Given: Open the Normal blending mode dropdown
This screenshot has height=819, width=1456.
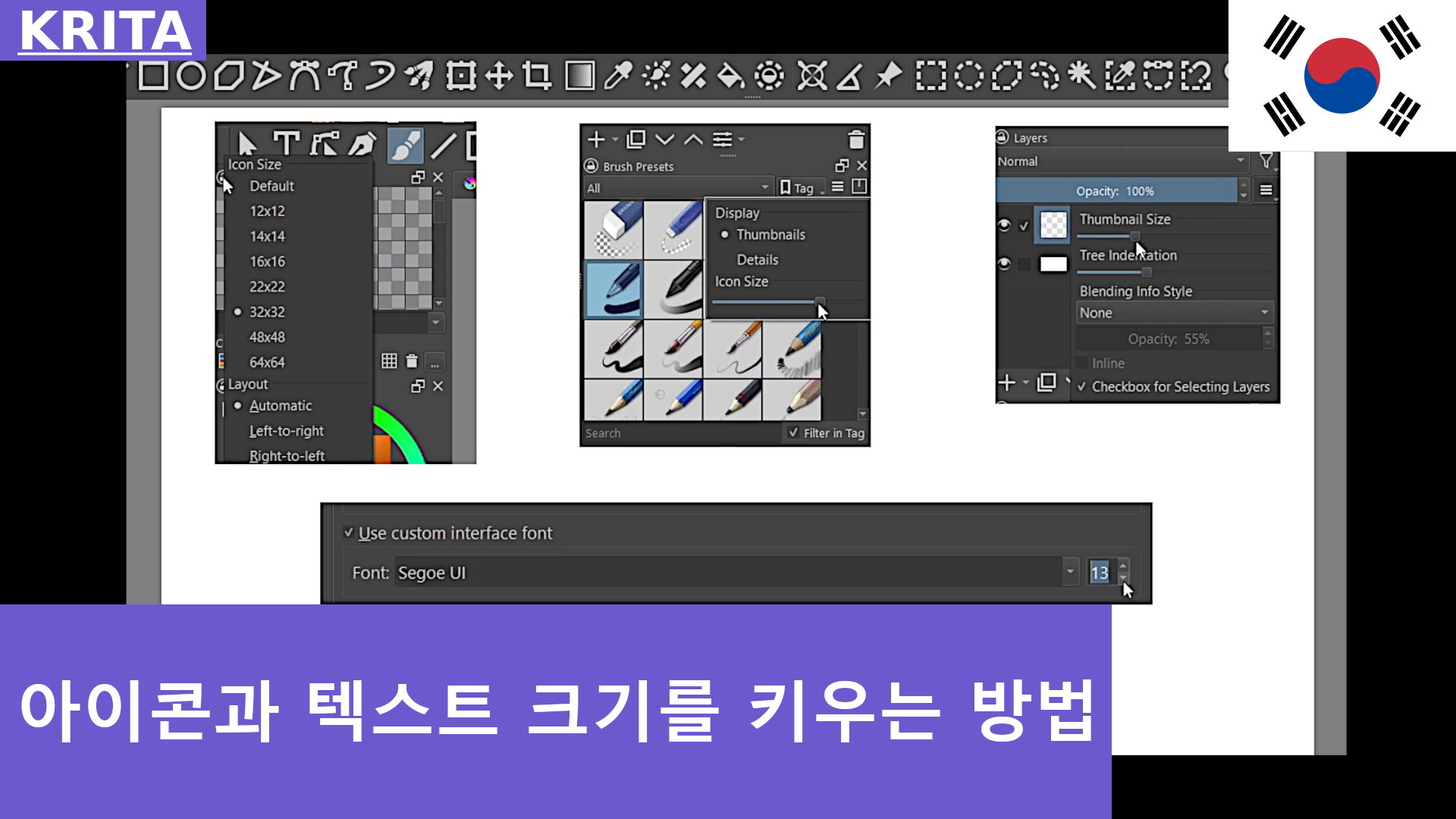Looking at the screenshot, I should tap(1122, 162).
